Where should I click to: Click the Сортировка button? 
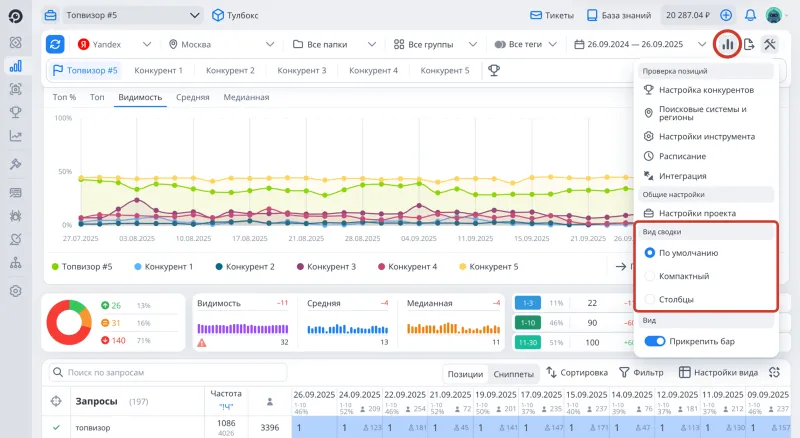coord(576,372)
